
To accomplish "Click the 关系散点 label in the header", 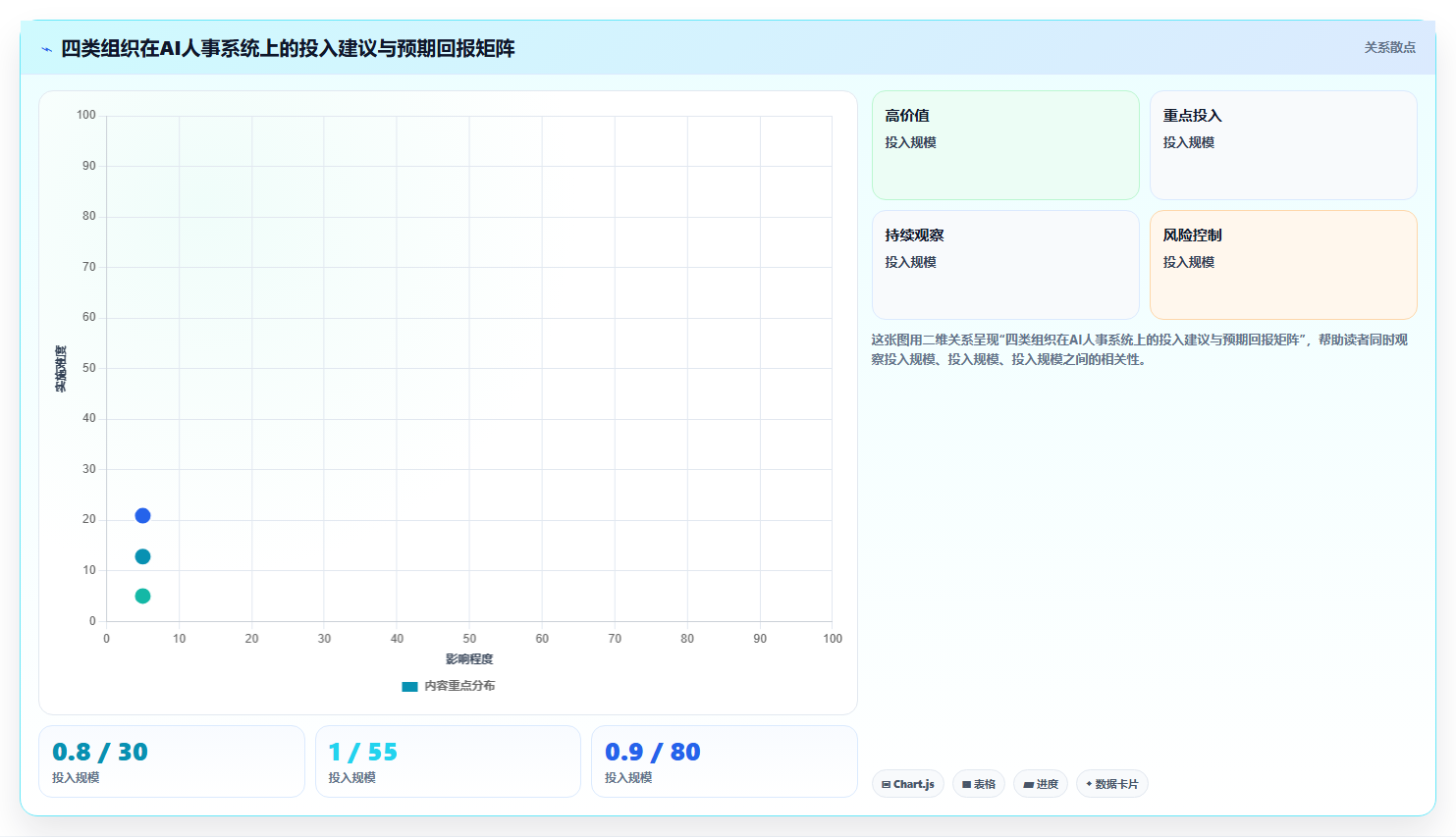I will (1389, 47).
